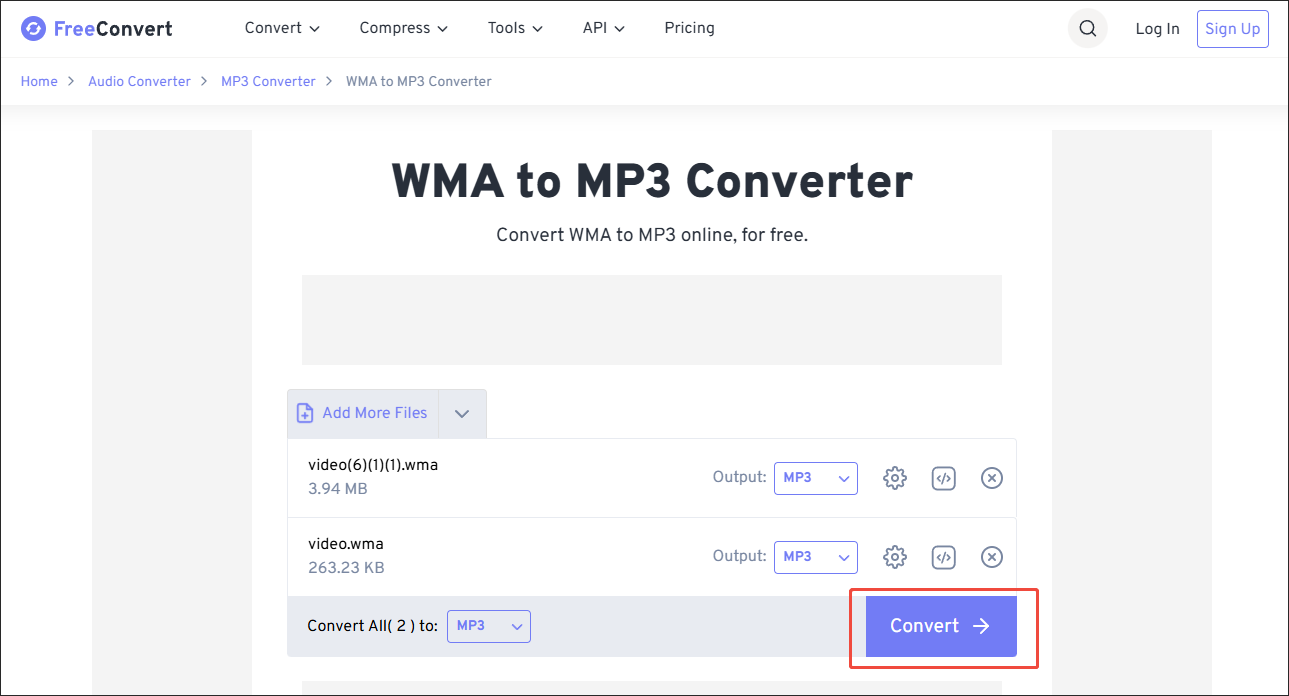Click the Log In link

(1157, 29)
